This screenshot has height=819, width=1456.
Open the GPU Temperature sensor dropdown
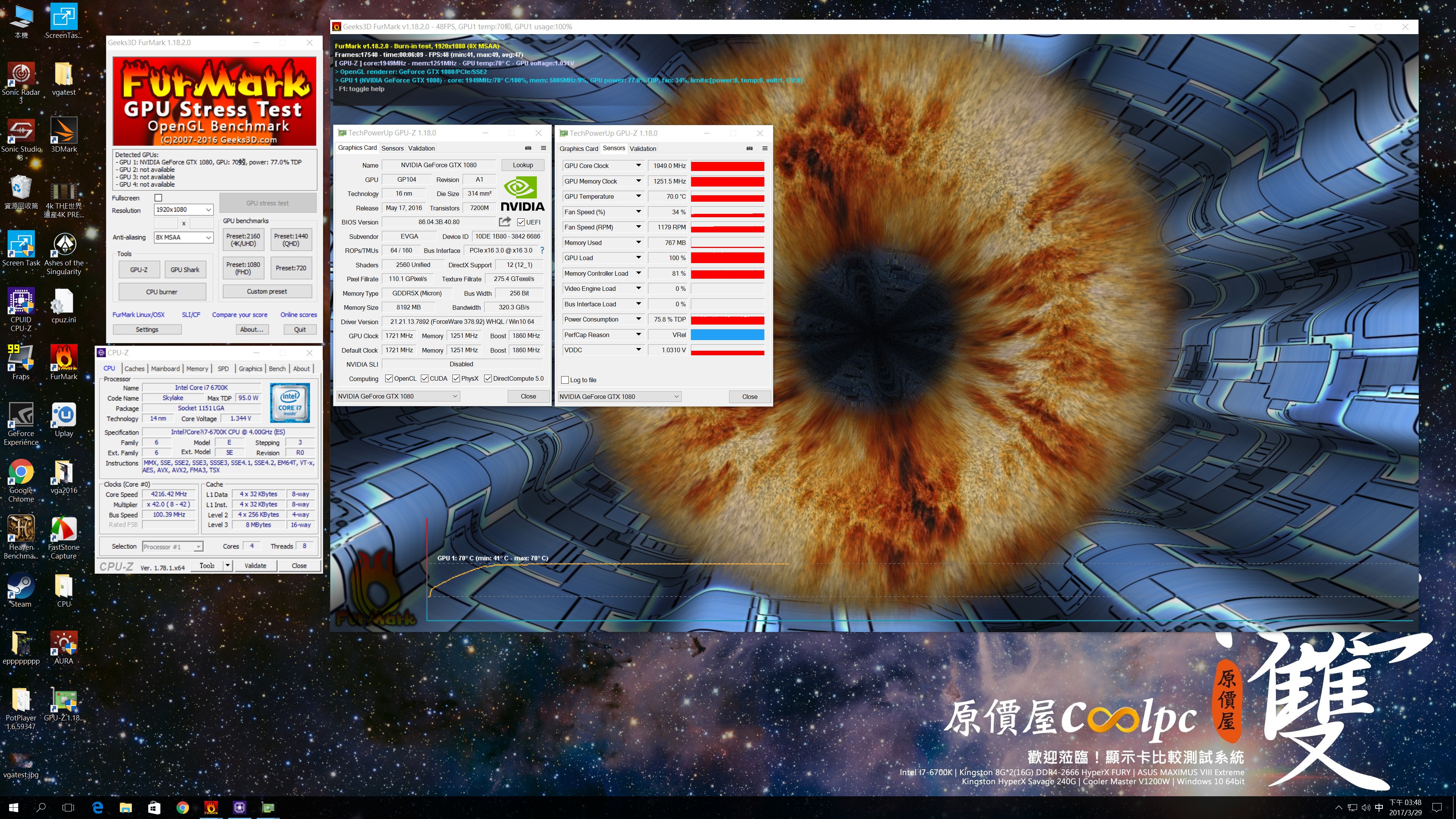[x=638, y=196]
